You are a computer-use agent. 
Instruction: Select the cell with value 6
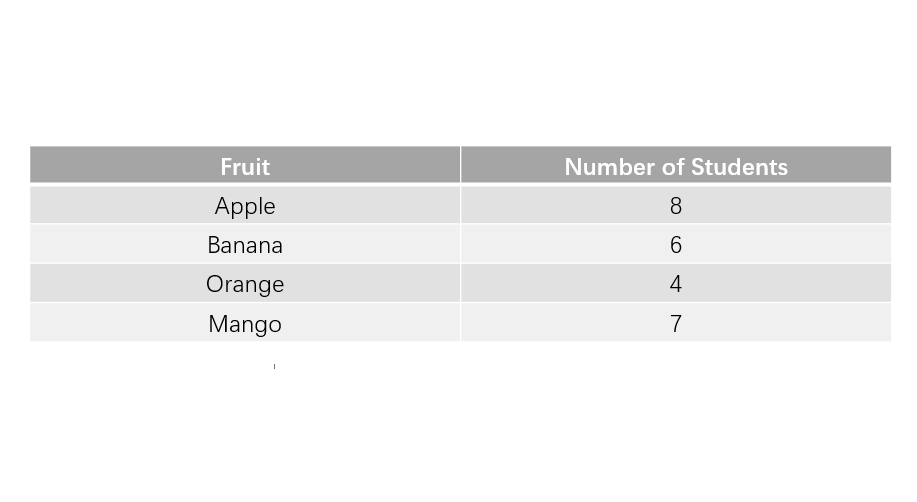676,244
